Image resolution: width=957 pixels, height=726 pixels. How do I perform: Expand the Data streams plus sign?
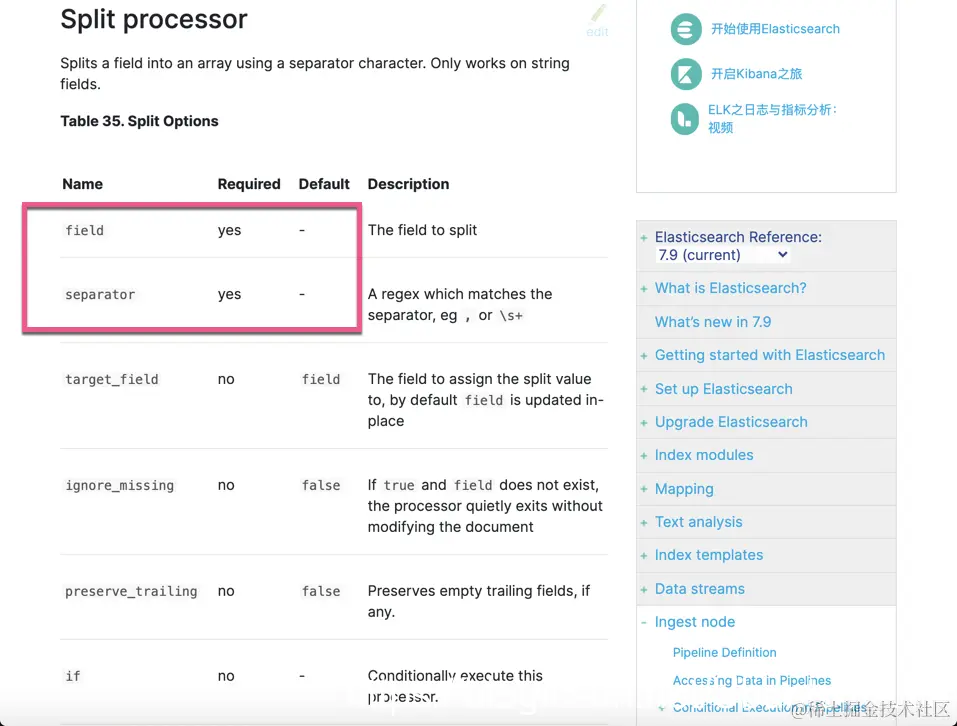[x=644, y=589]
